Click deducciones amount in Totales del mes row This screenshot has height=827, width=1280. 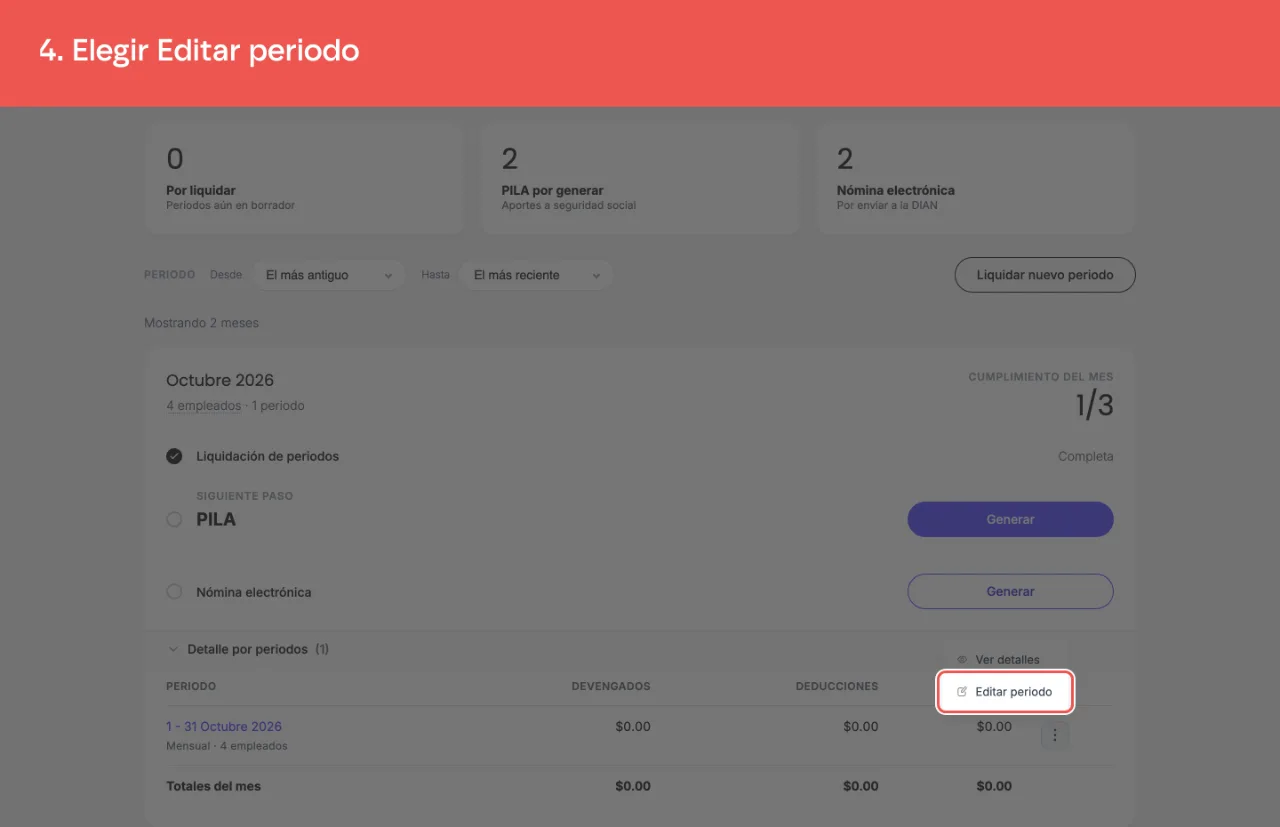[x=860, y=786]
